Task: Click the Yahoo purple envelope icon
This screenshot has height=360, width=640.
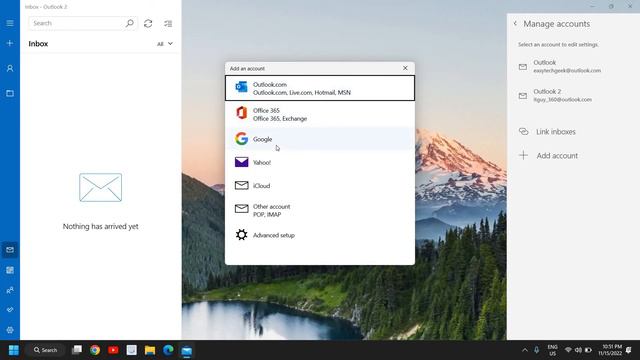Action: pos(241,162)
